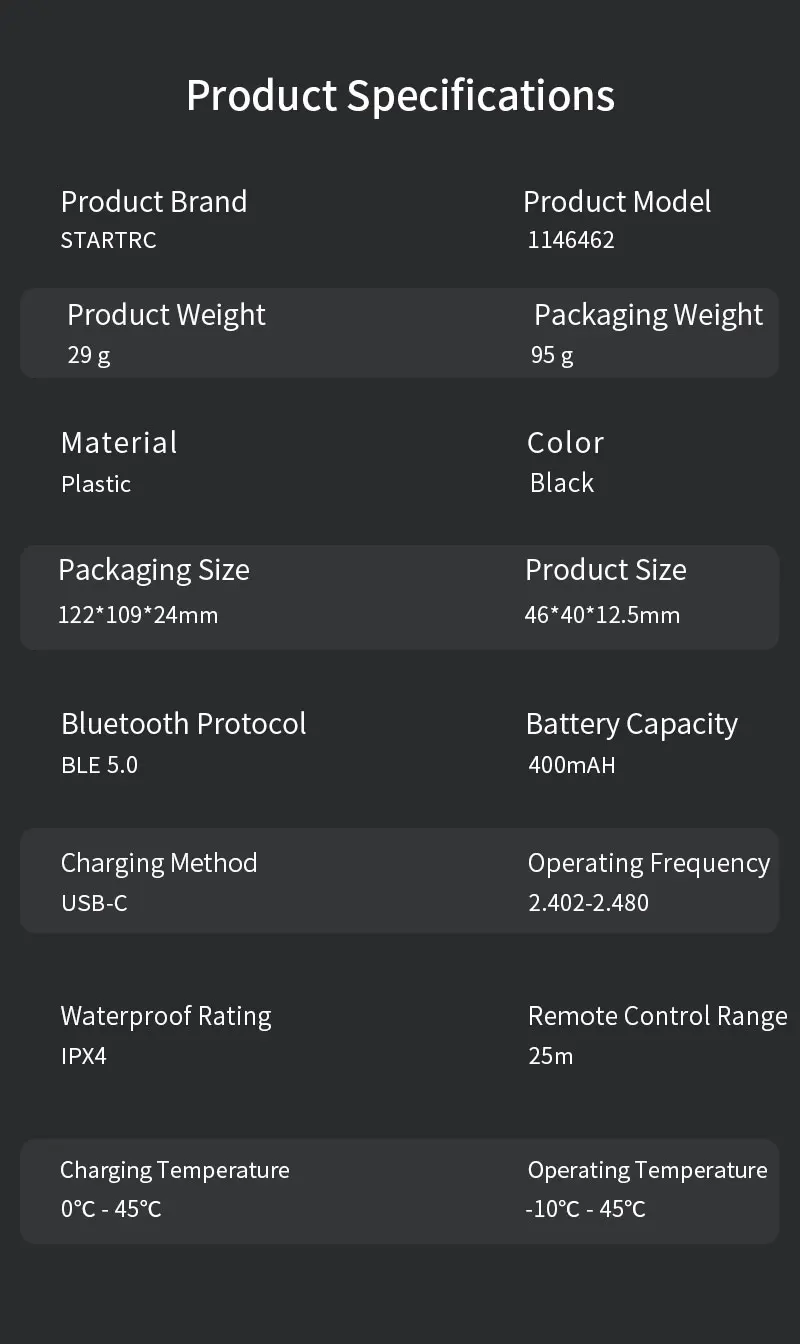
Task: Select the Product Brand label
Action: coord(154,201)
